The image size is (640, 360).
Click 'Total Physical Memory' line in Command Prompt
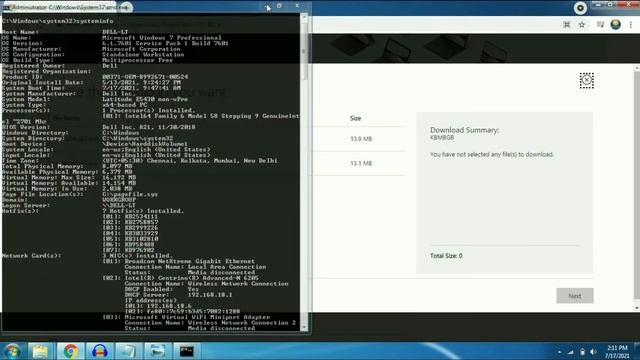point(67,166)
